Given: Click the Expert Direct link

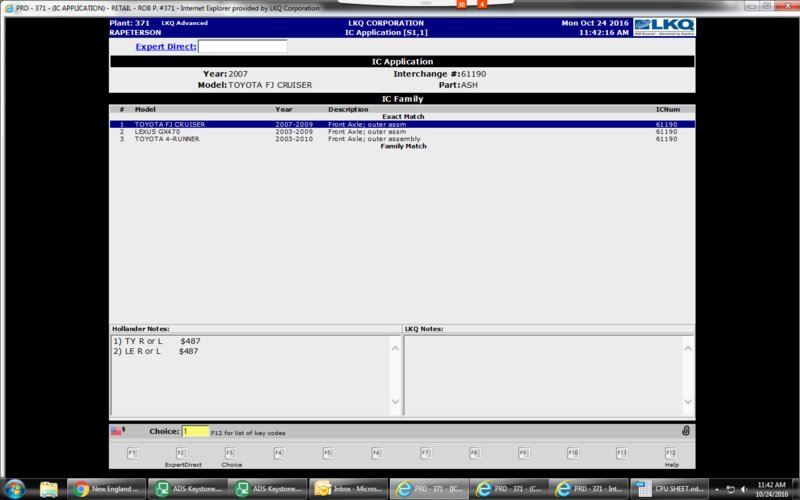Looking at the screenshot, I should (x=166, y=46).
